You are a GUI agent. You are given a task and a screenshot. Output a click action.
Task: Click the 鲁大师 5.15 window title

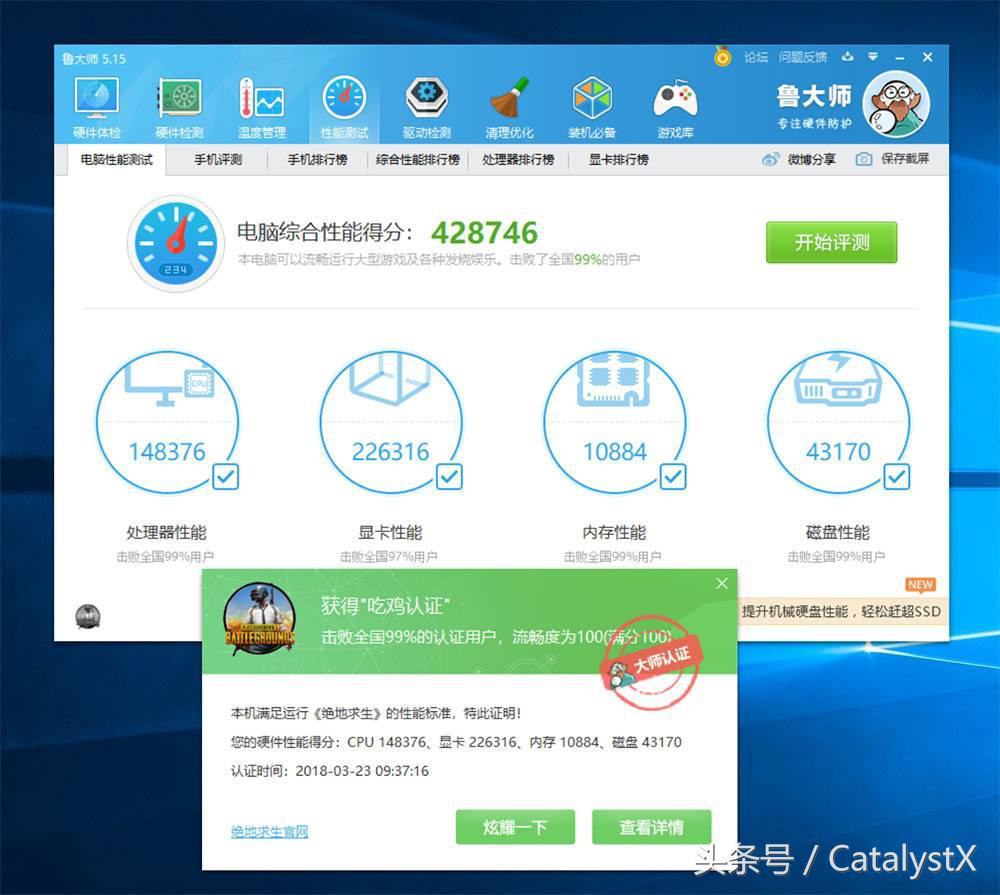coord(94,59)
